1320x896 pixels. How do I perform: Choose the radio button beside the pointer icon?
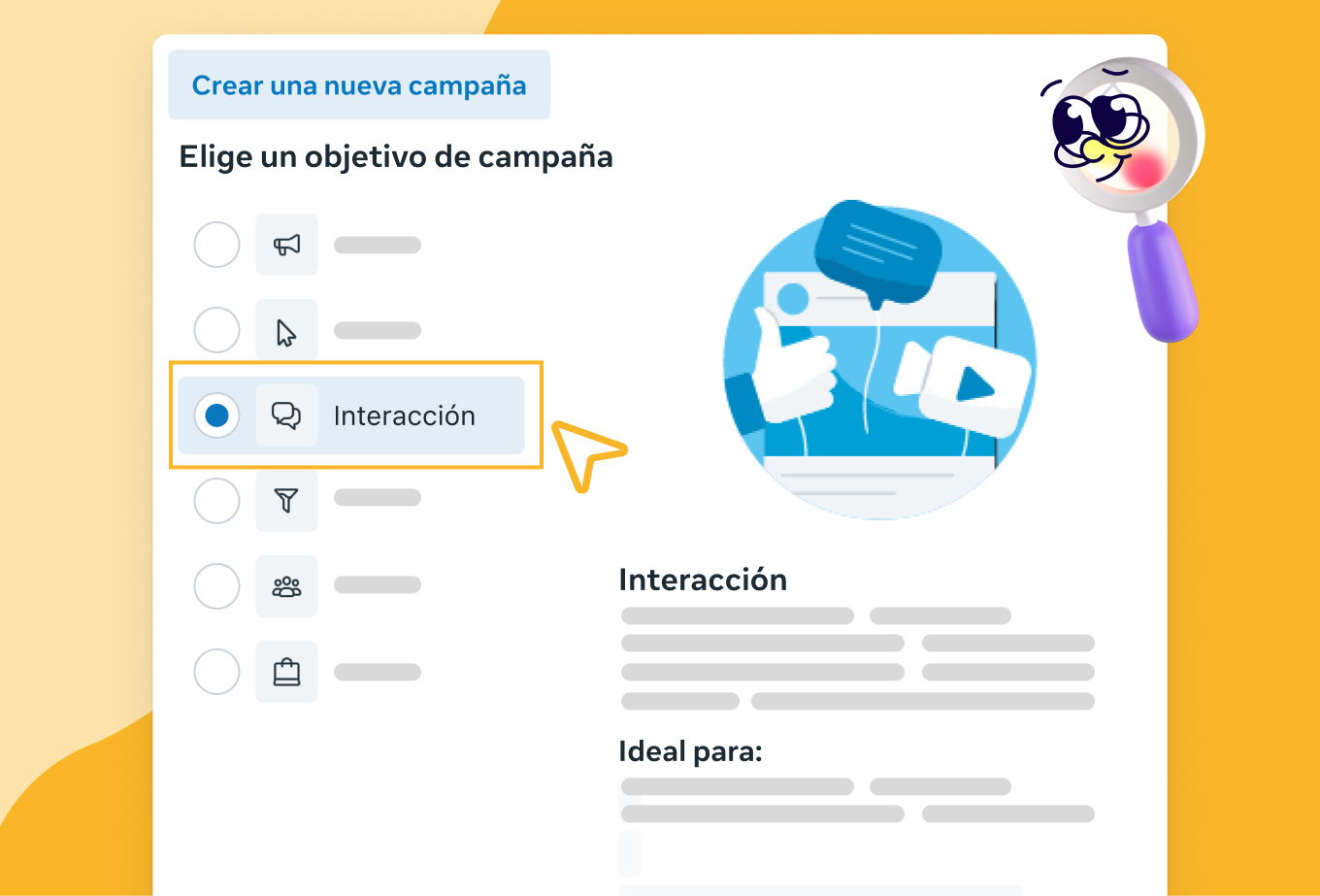[216, 331]
